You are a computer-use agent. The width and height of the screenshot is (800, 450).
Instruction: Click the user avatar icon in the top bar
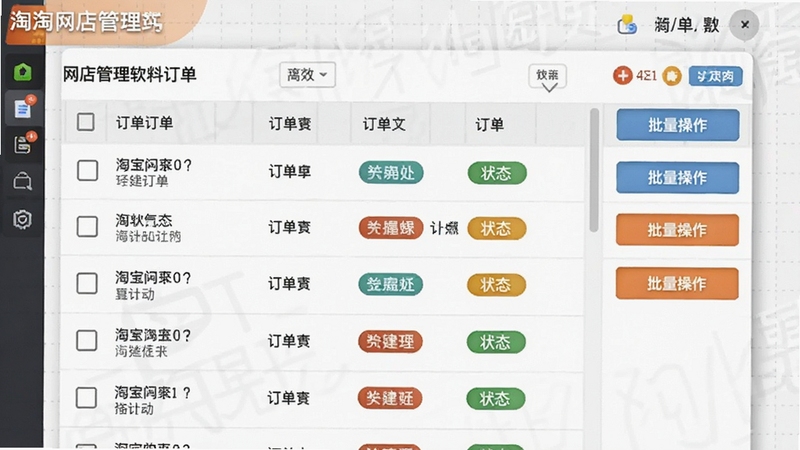coord(627,24)
